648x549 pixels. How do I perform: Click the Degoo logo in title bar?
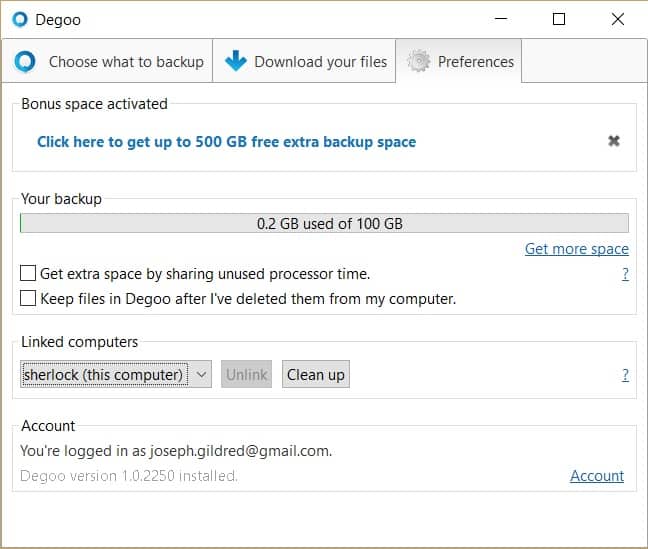20,19
